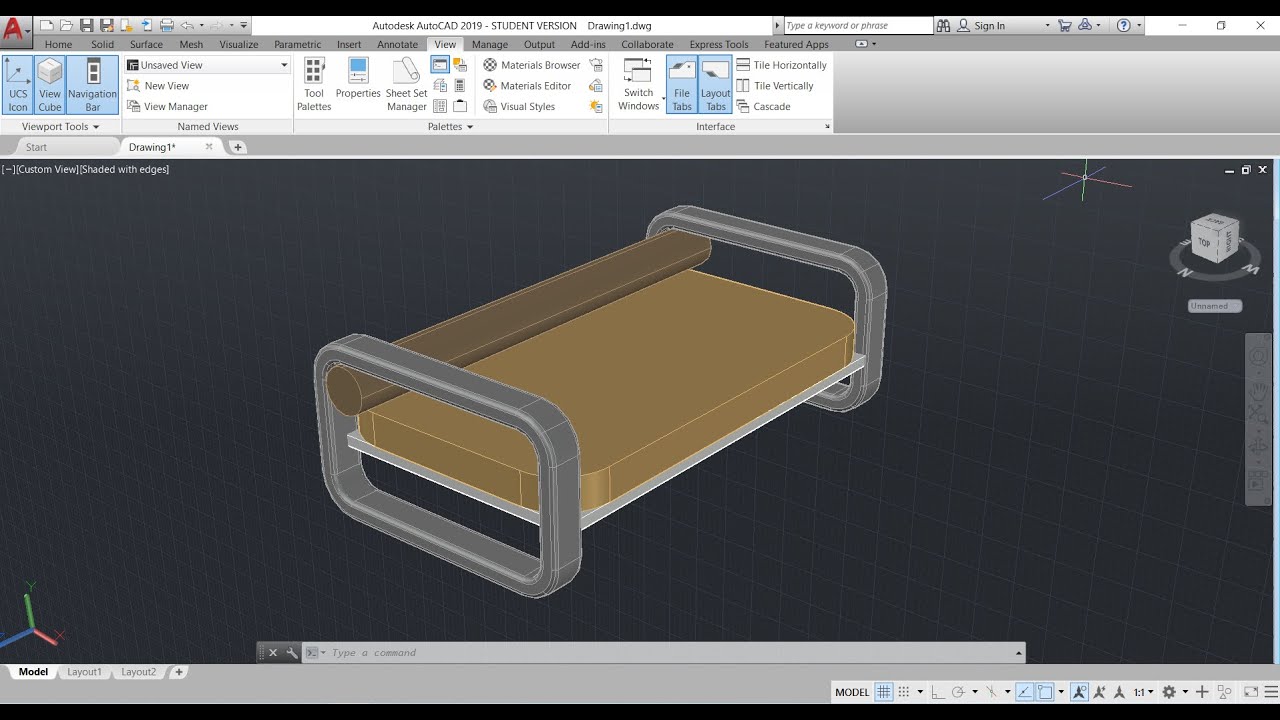Open the Layout1 tab
The height and width of the screenshot is (720, 1280).
84,672
